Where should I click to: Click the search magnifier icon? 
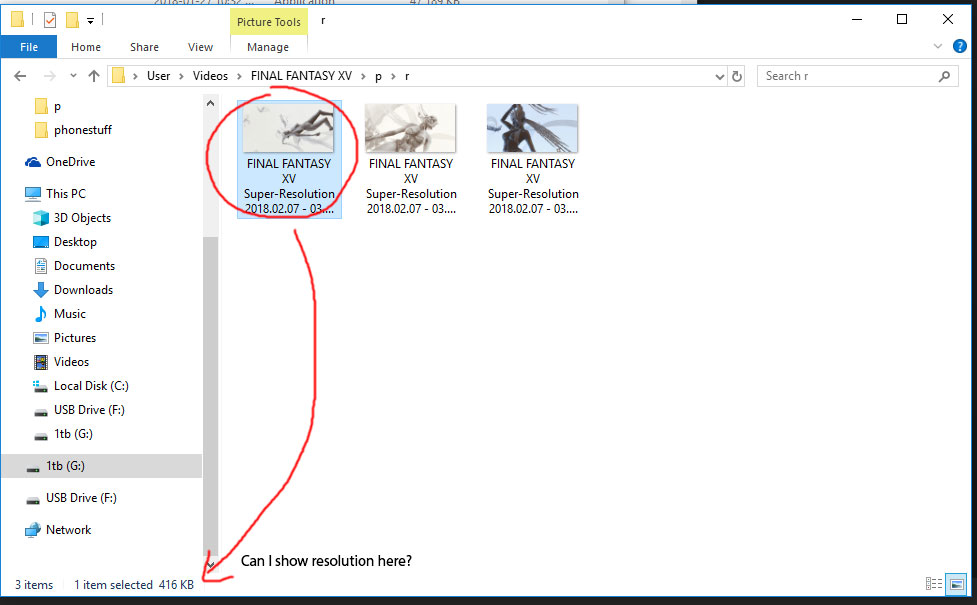(944, 76)
